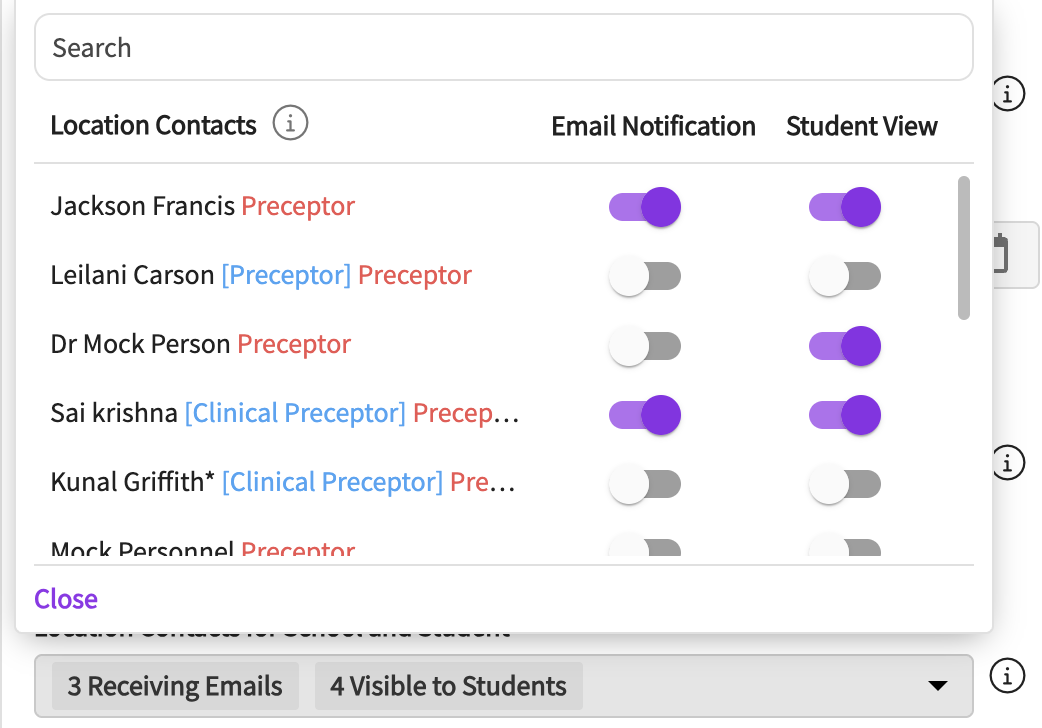The height and width of the screenshot is (728, 1042).
Task: Click info icon beside the bottom dropdown
Action: pyautogui.click(x=1007, y=676)
